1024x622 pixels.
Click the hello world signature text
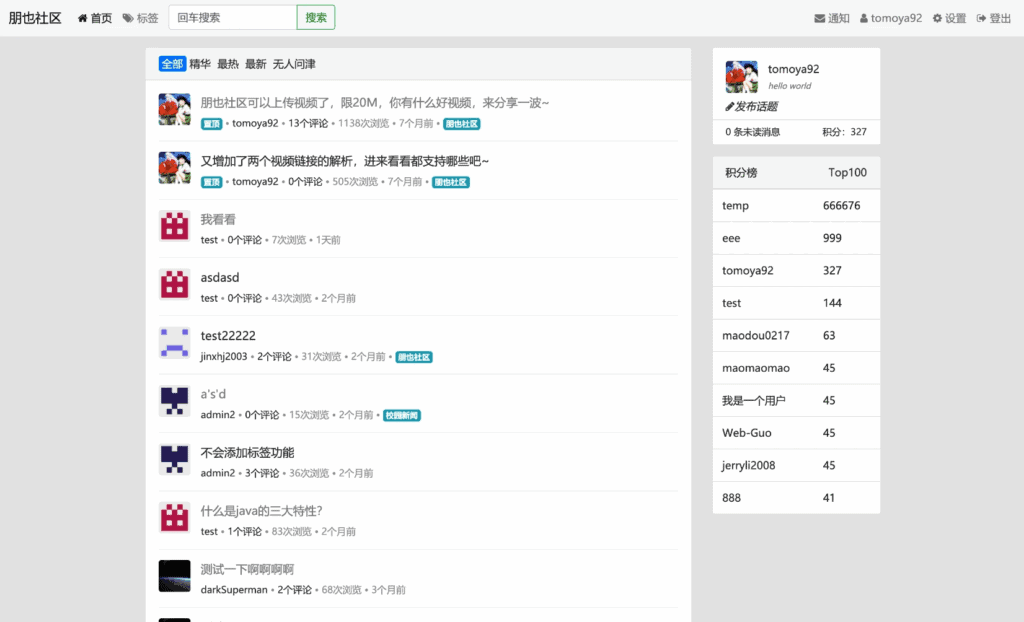(790, 86)
